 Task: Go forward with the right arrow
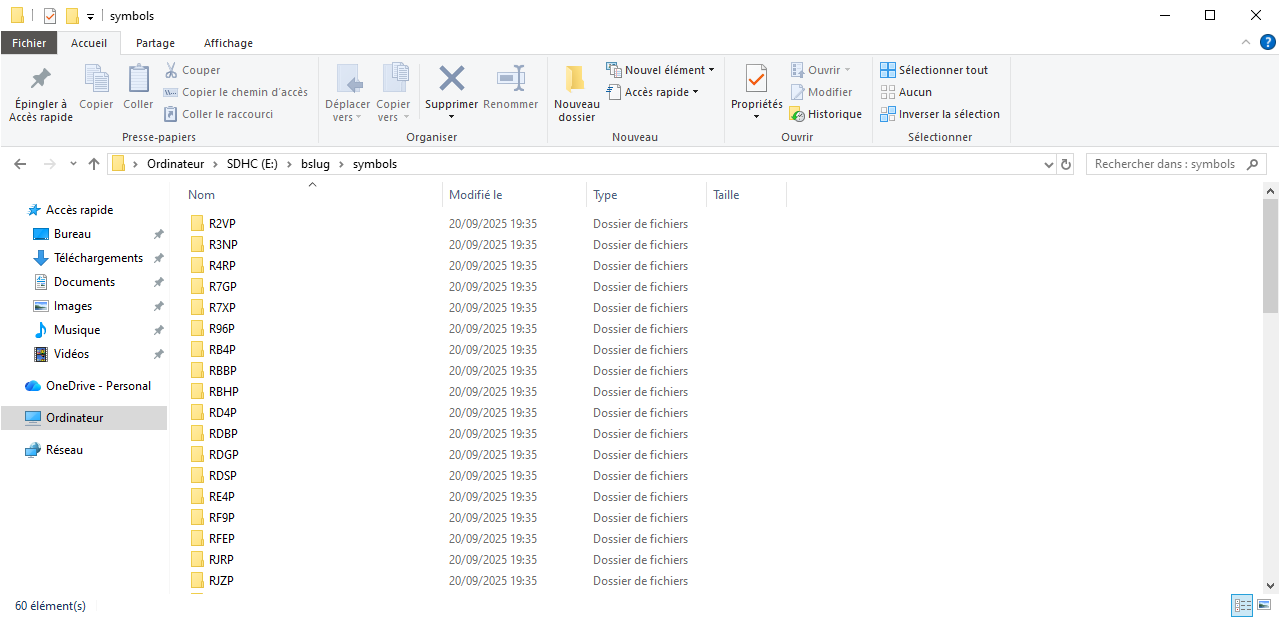(48, 164)
